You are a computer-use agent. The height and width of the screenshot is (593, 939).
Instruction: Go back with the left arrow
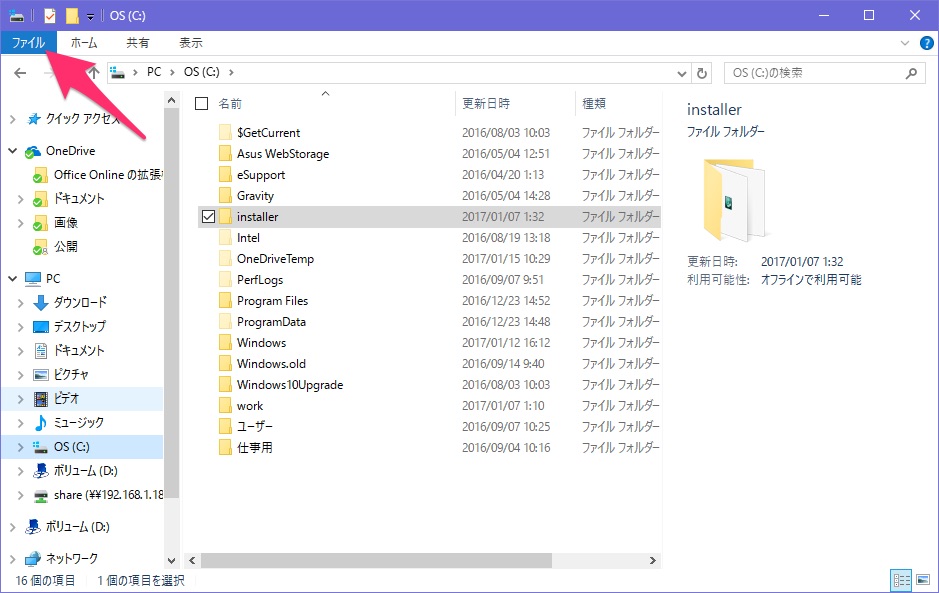click(x=20, y=73)
